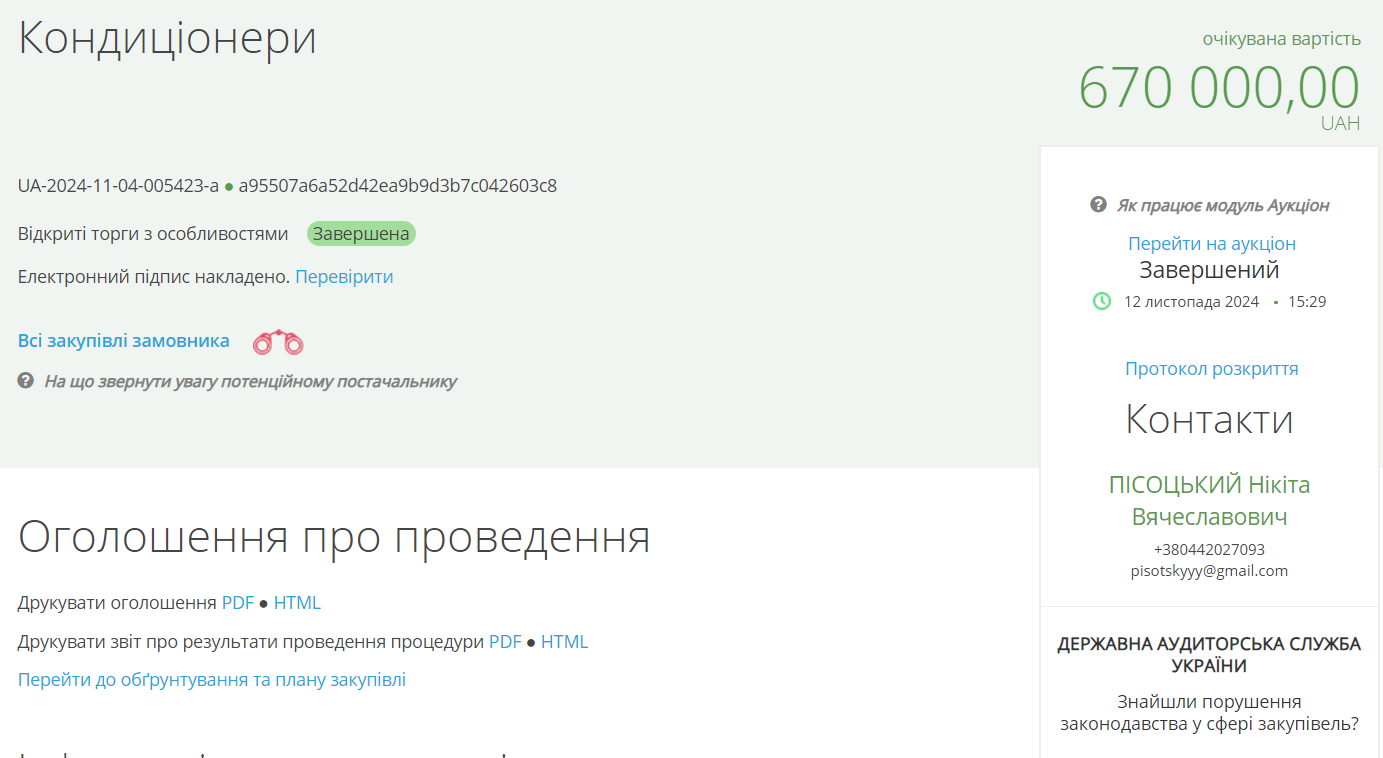The width and height of the screenshot is (1383, 758).
Task: Open 'Всі закупівлі замовника' link
Action: point(123,341)
